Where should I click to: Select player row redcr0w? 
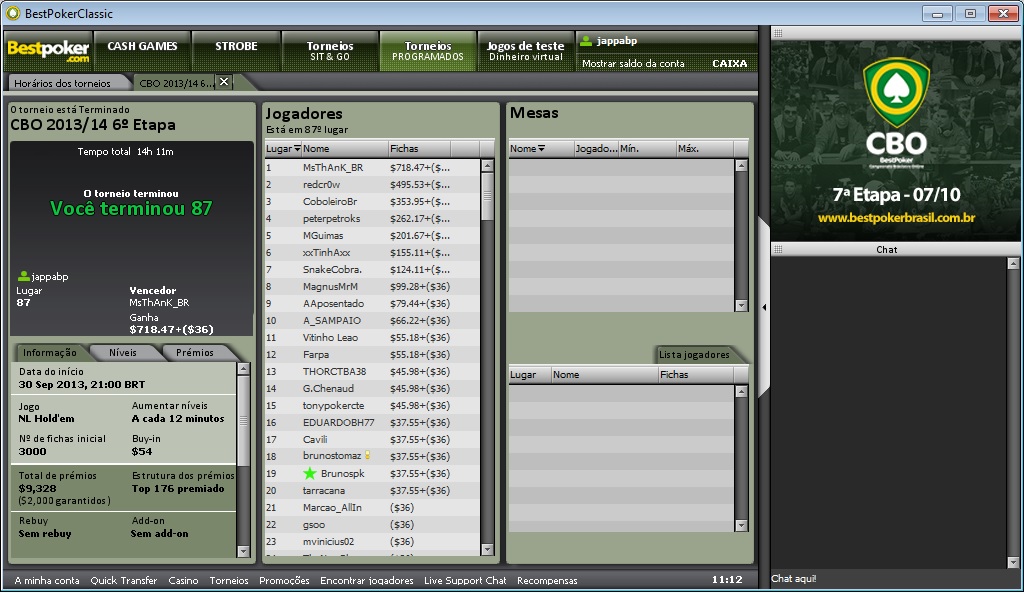click(x=372, y=185)
